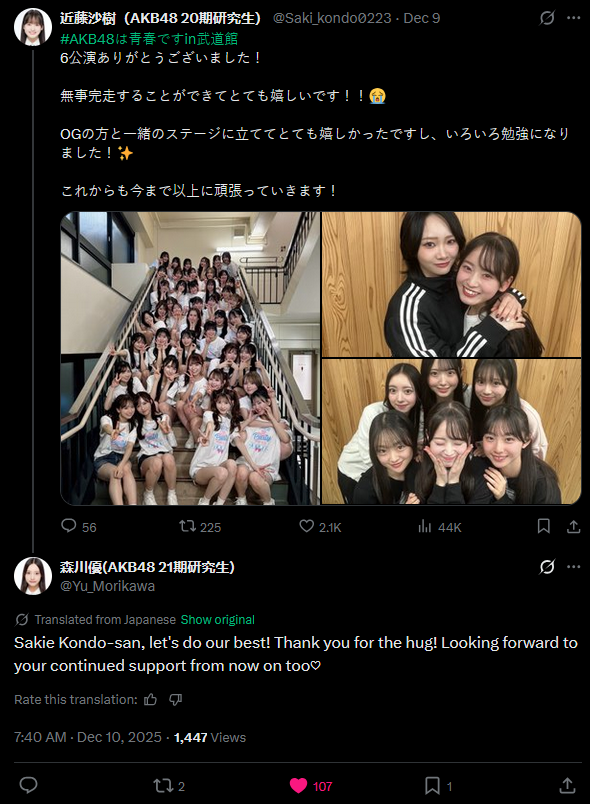Share Yu Morikawa's reply

tap(566, 785)
